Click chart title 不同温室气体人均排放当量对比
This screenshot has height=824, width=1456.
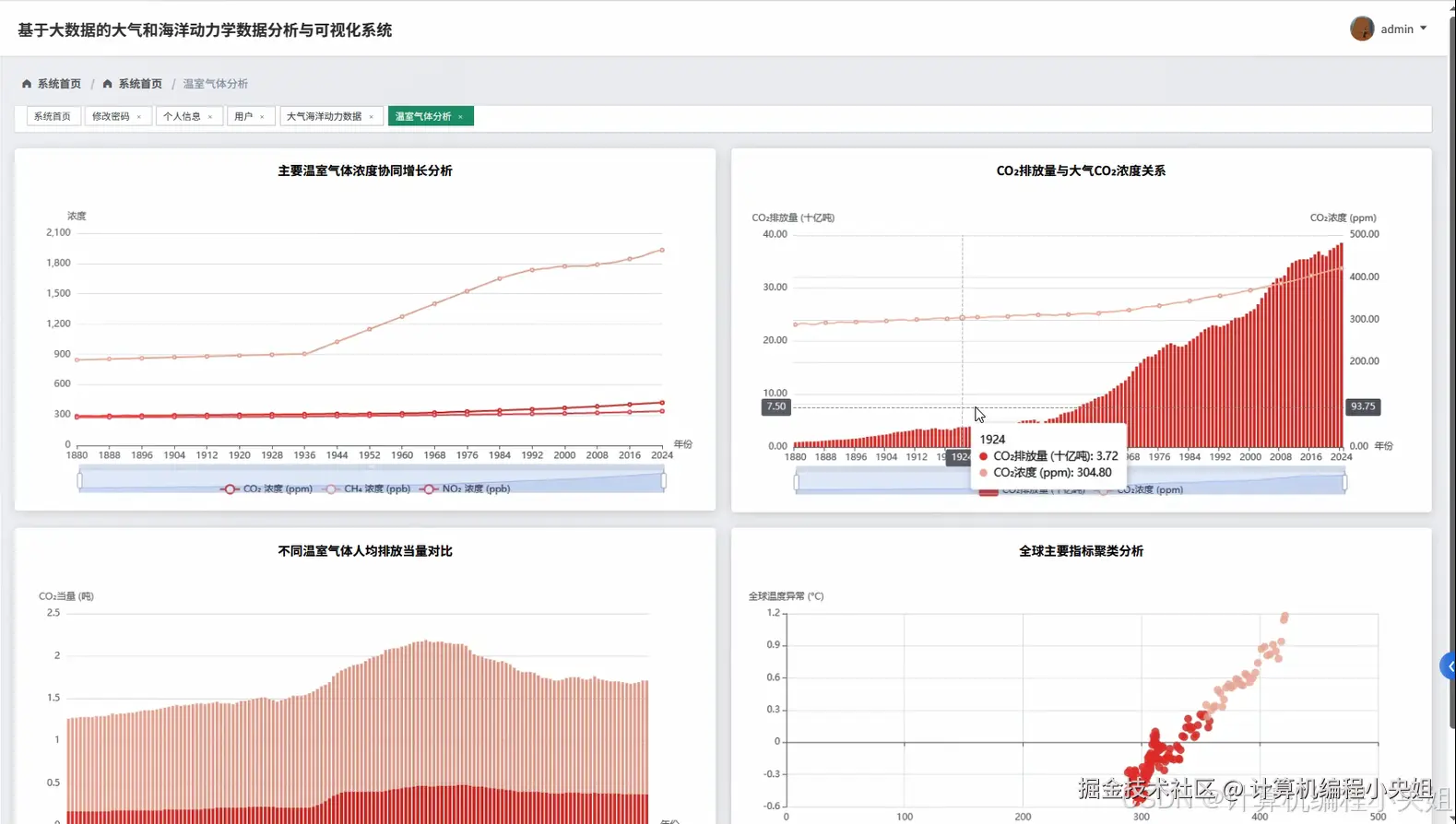[365, 551]
